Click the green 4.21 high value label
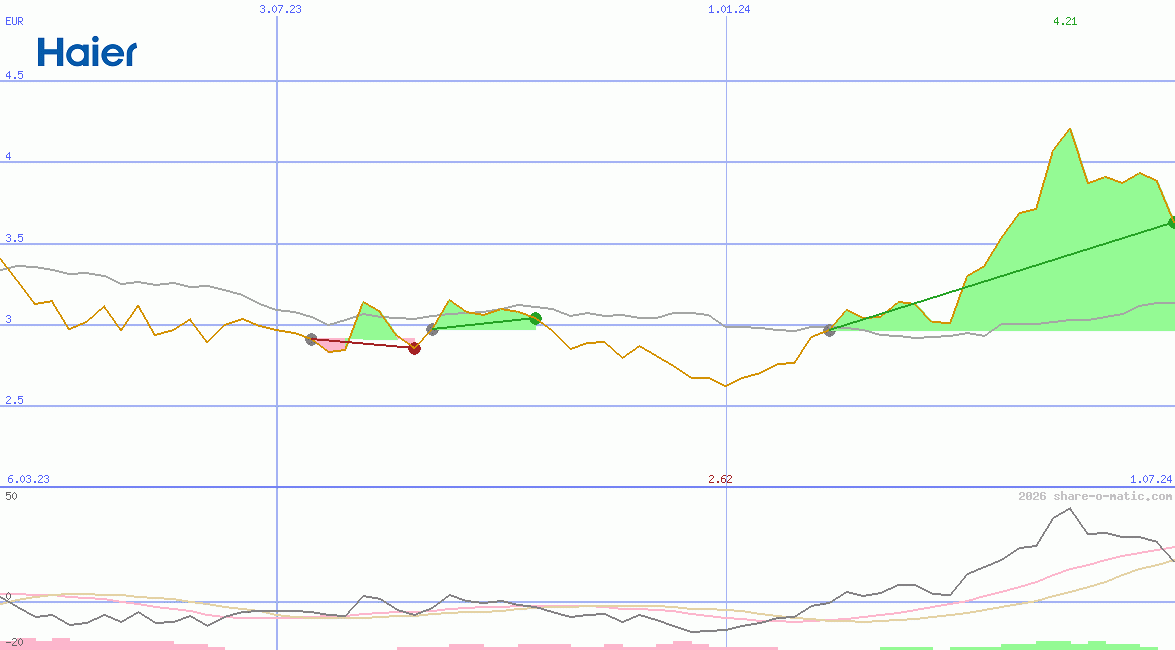Screen dimensions: 1175x650 click(1064, 21)
